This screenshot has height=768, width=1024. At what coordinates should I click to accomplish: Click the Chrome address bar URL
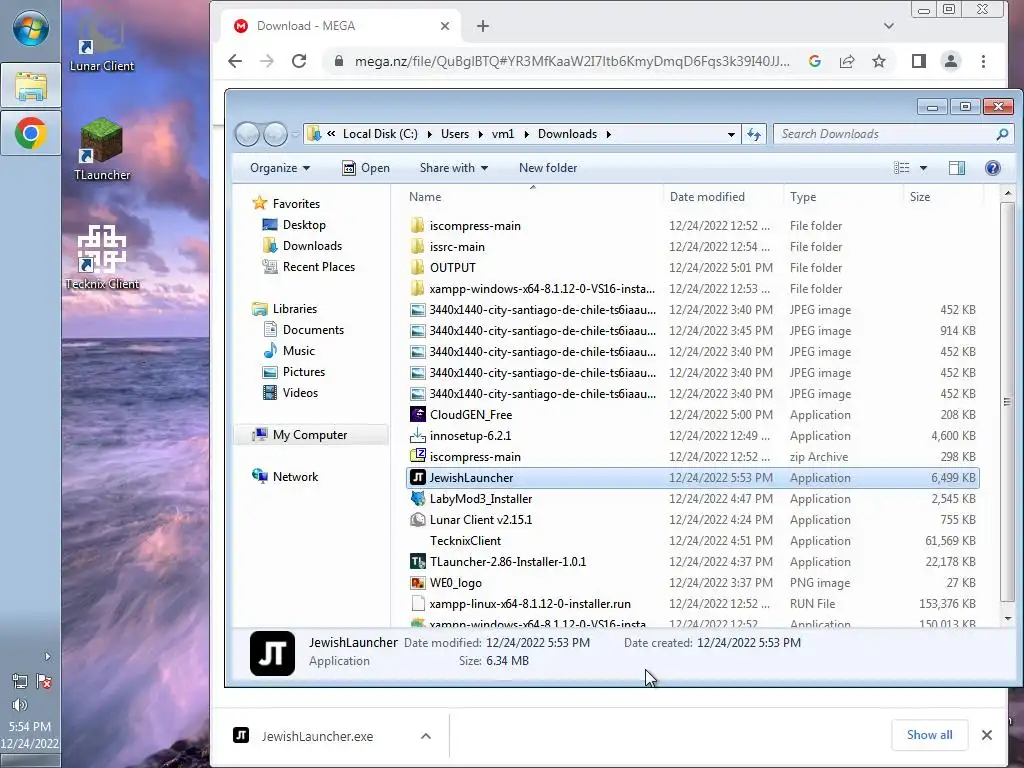tap(572, 61)
